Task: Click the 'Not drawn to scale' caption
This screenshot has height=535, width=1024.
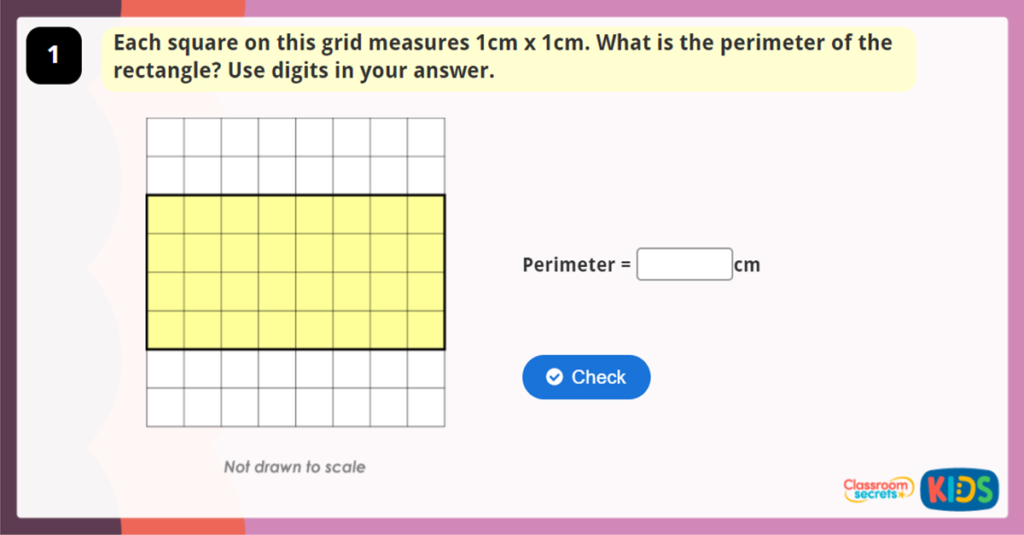Action: click(295, 467)
